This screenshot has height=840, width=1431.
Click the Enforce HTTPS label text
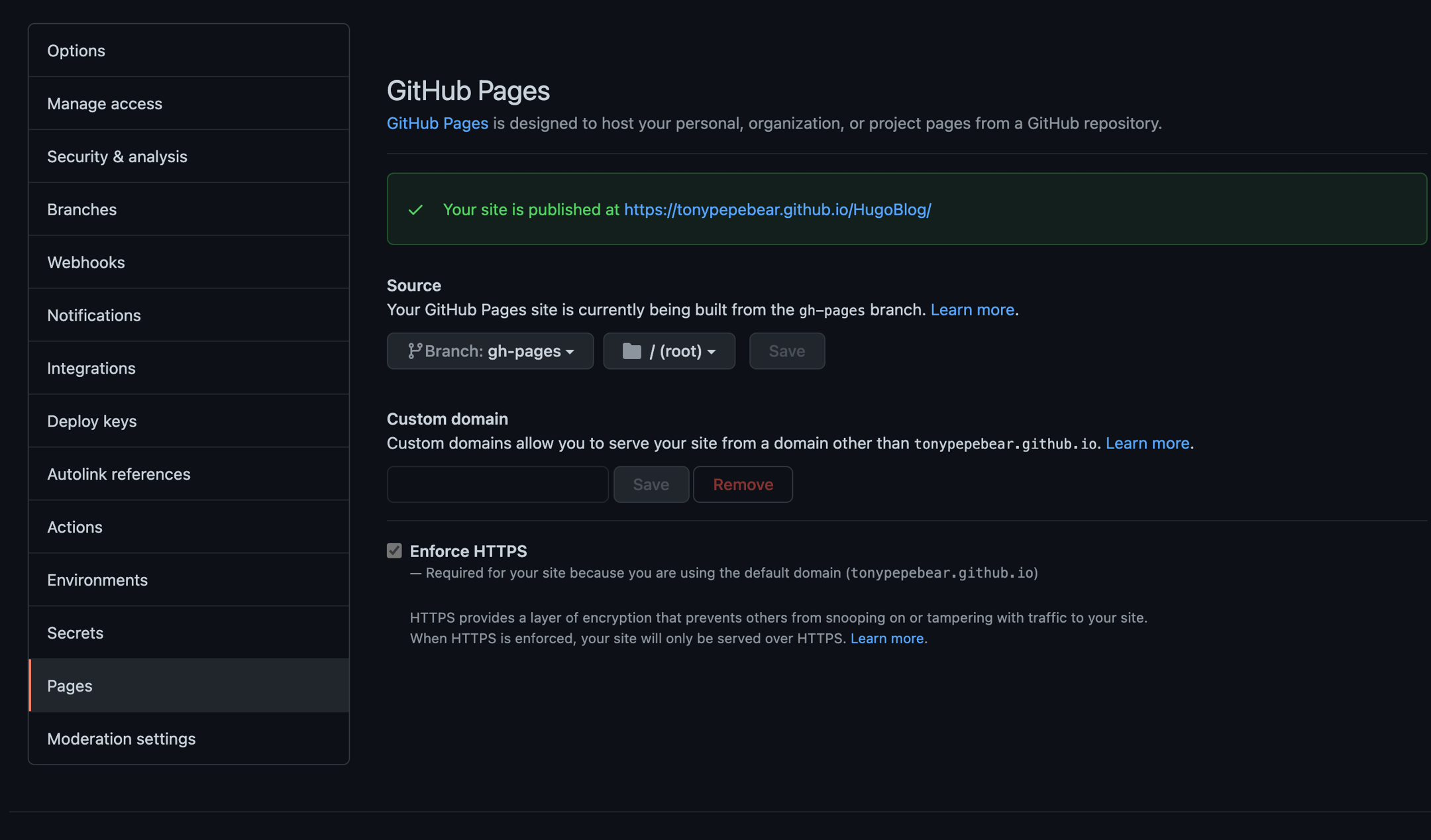pos(468,551)
